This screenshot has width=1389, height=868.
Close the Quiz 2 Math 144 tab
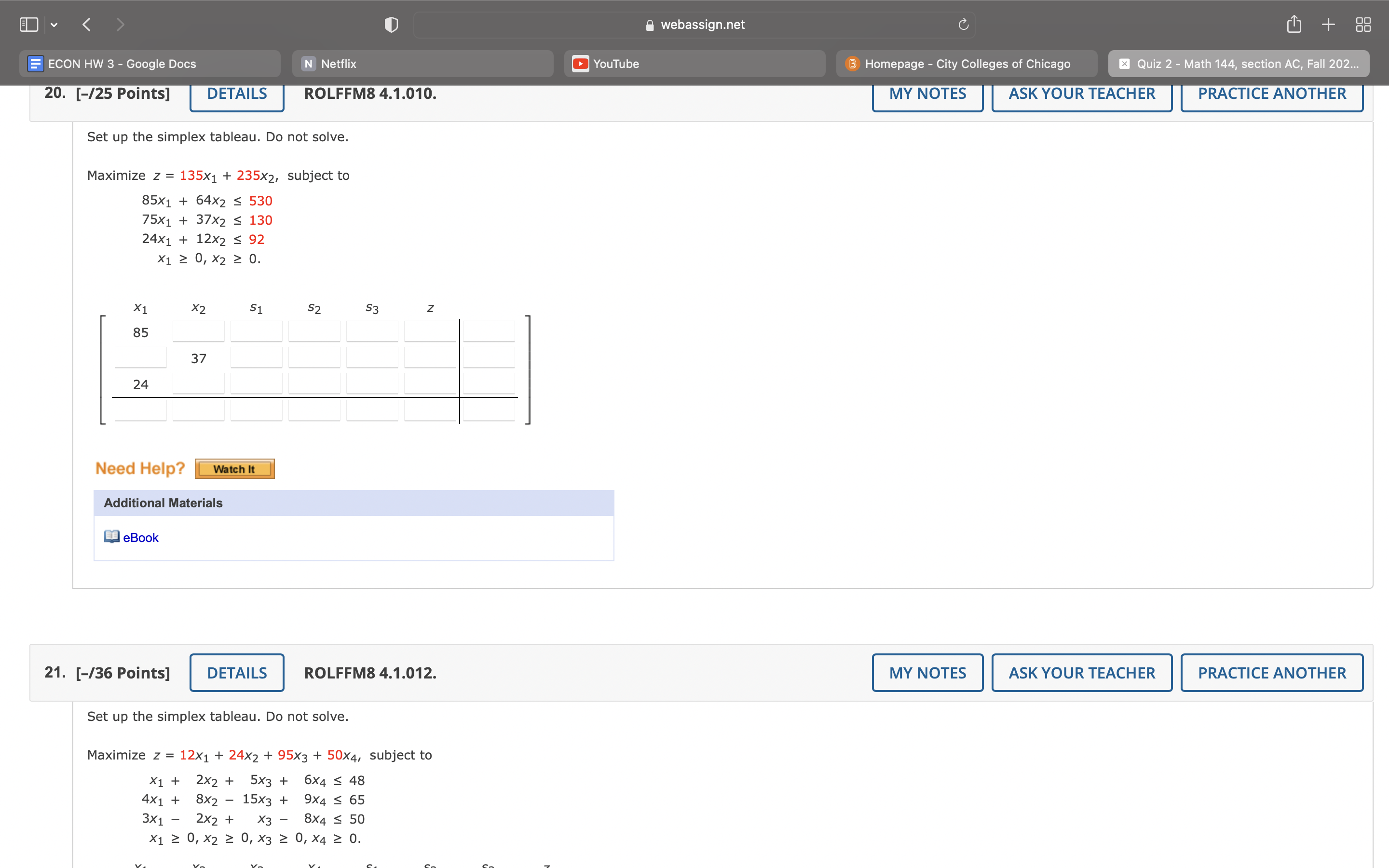1124,64
